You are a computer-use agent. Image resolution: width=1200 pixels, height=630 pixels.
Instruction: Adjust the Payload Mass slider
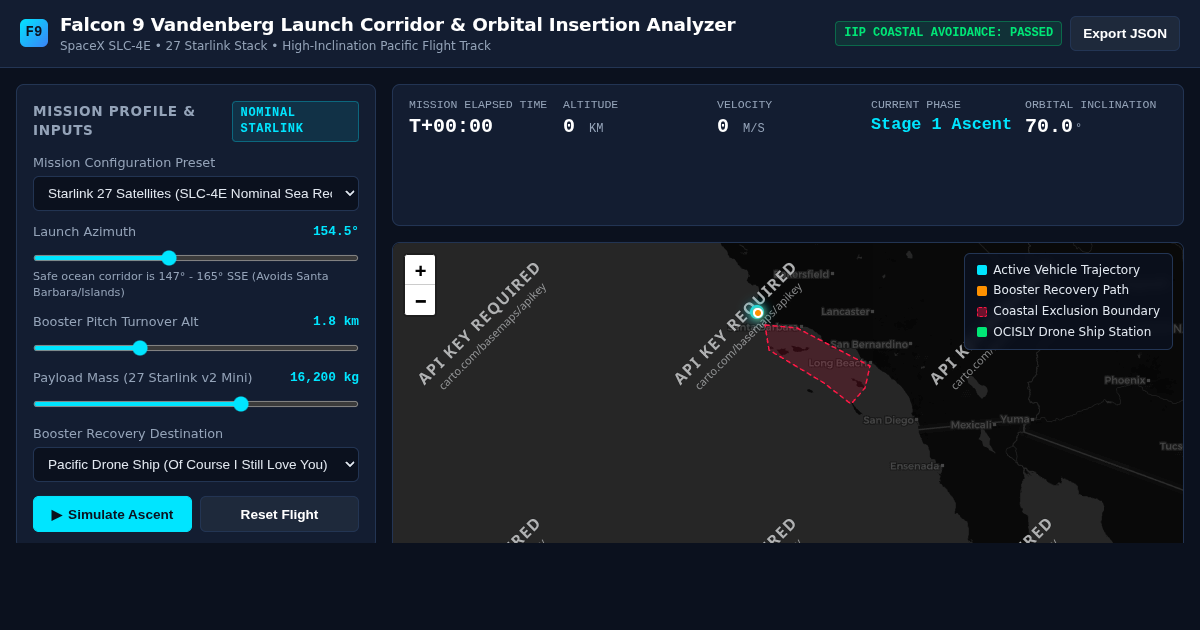point(196,404)
